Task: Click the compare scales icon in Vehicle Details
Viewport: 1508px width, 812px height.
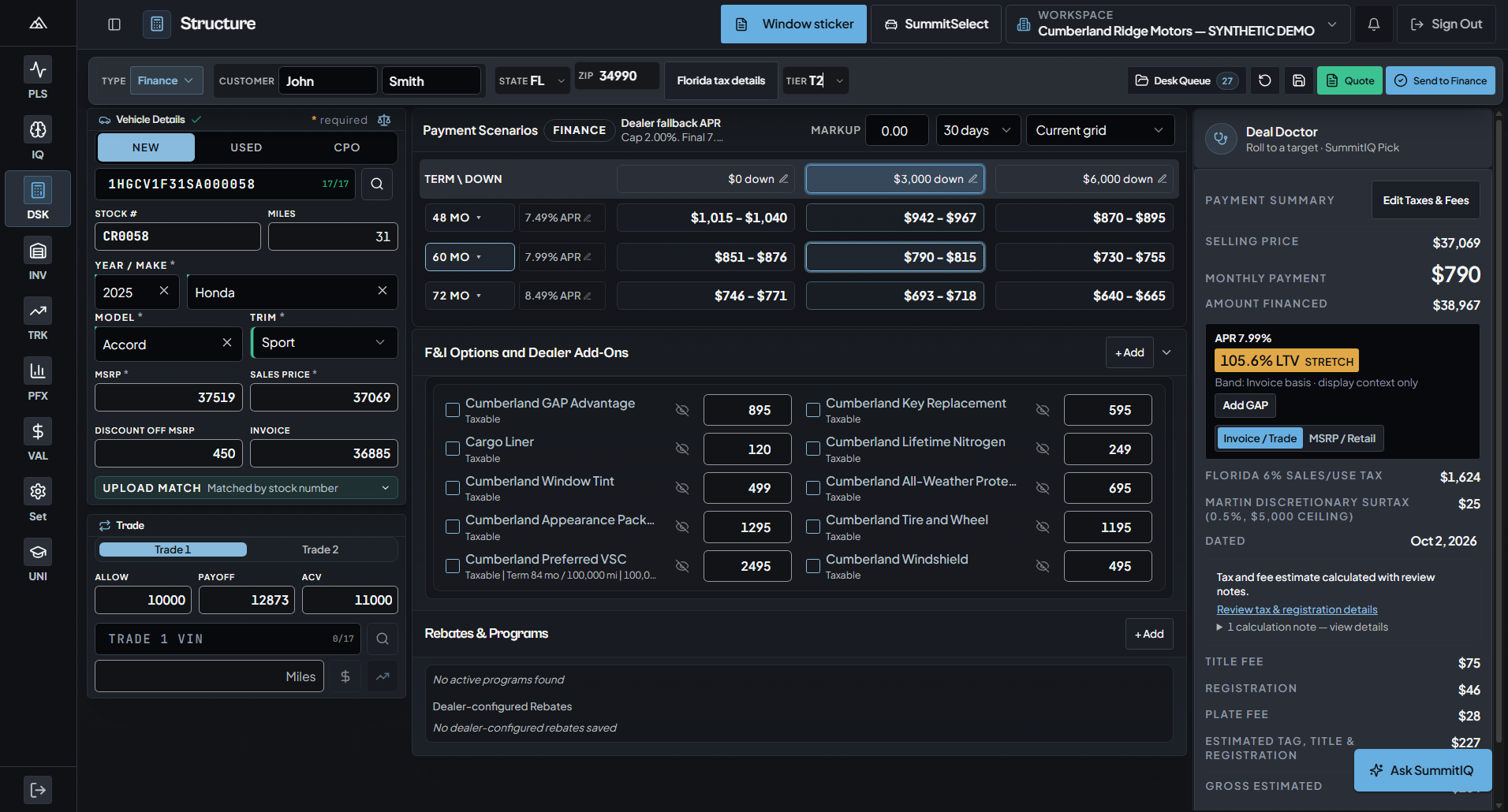Action: pyautogui.click(x=384, y=120)
